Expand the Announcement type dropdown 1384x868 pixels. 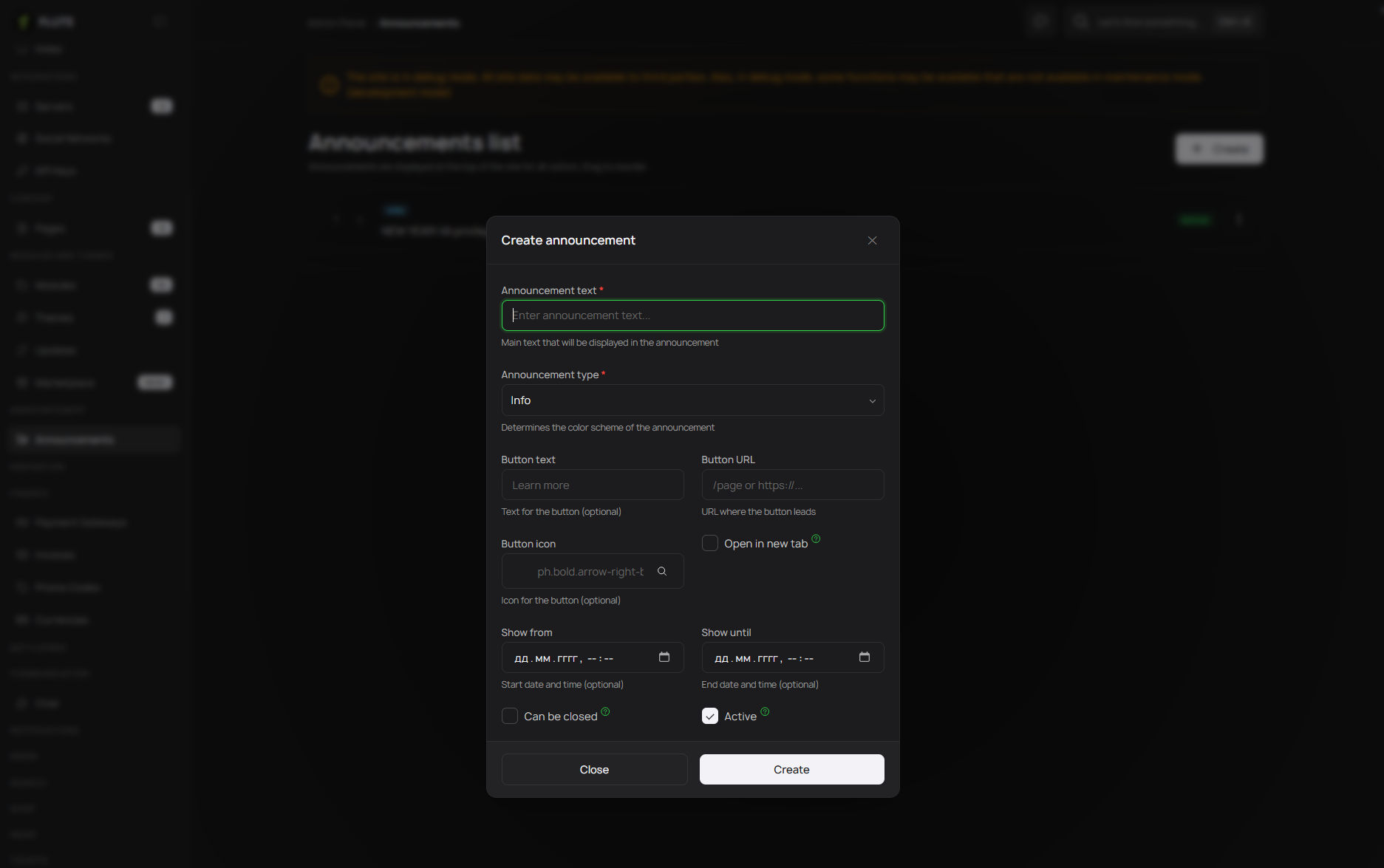pyautogui.click(x=692, y=400)
